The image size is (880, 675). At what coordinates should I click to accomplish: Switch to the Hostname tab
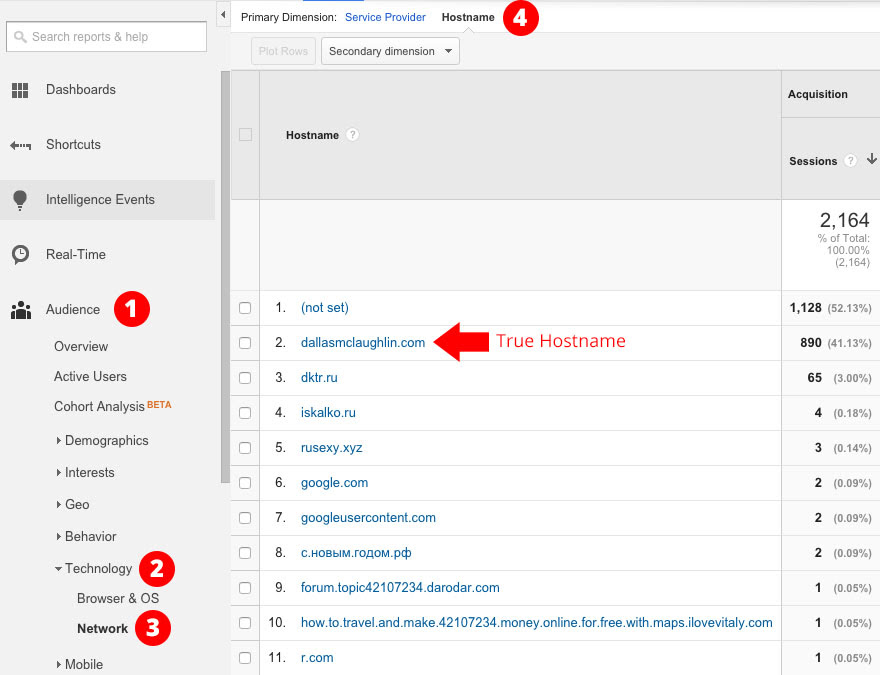tap(467, 16)
